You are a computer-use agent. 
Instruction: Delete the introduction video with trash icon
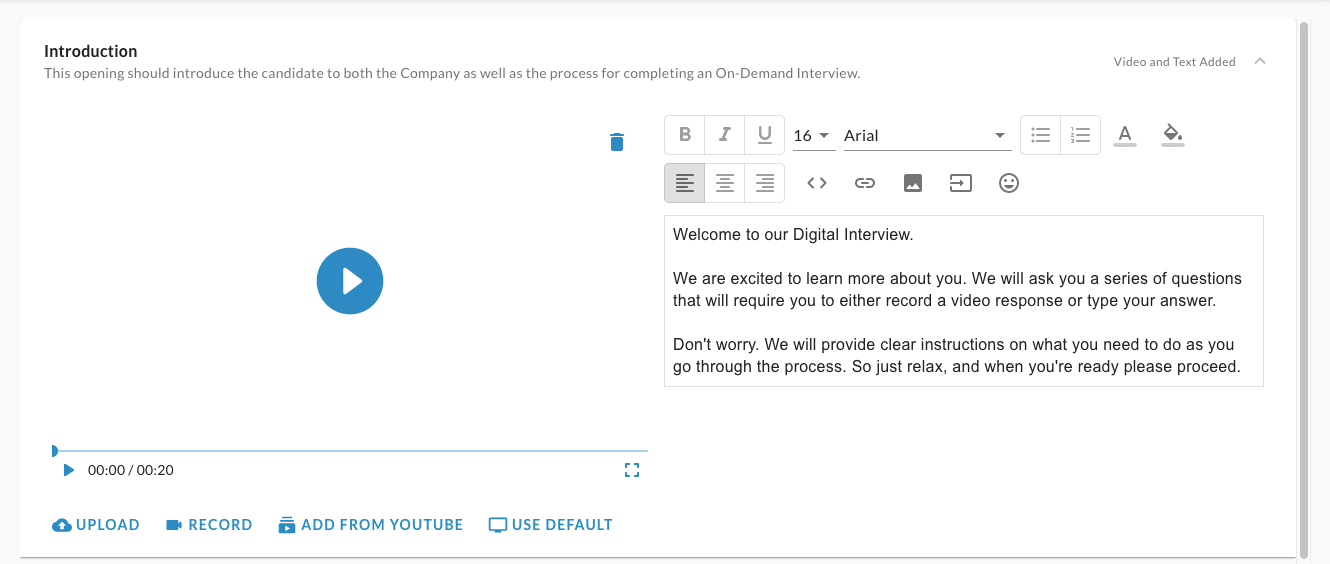click(x=617, y=142)
